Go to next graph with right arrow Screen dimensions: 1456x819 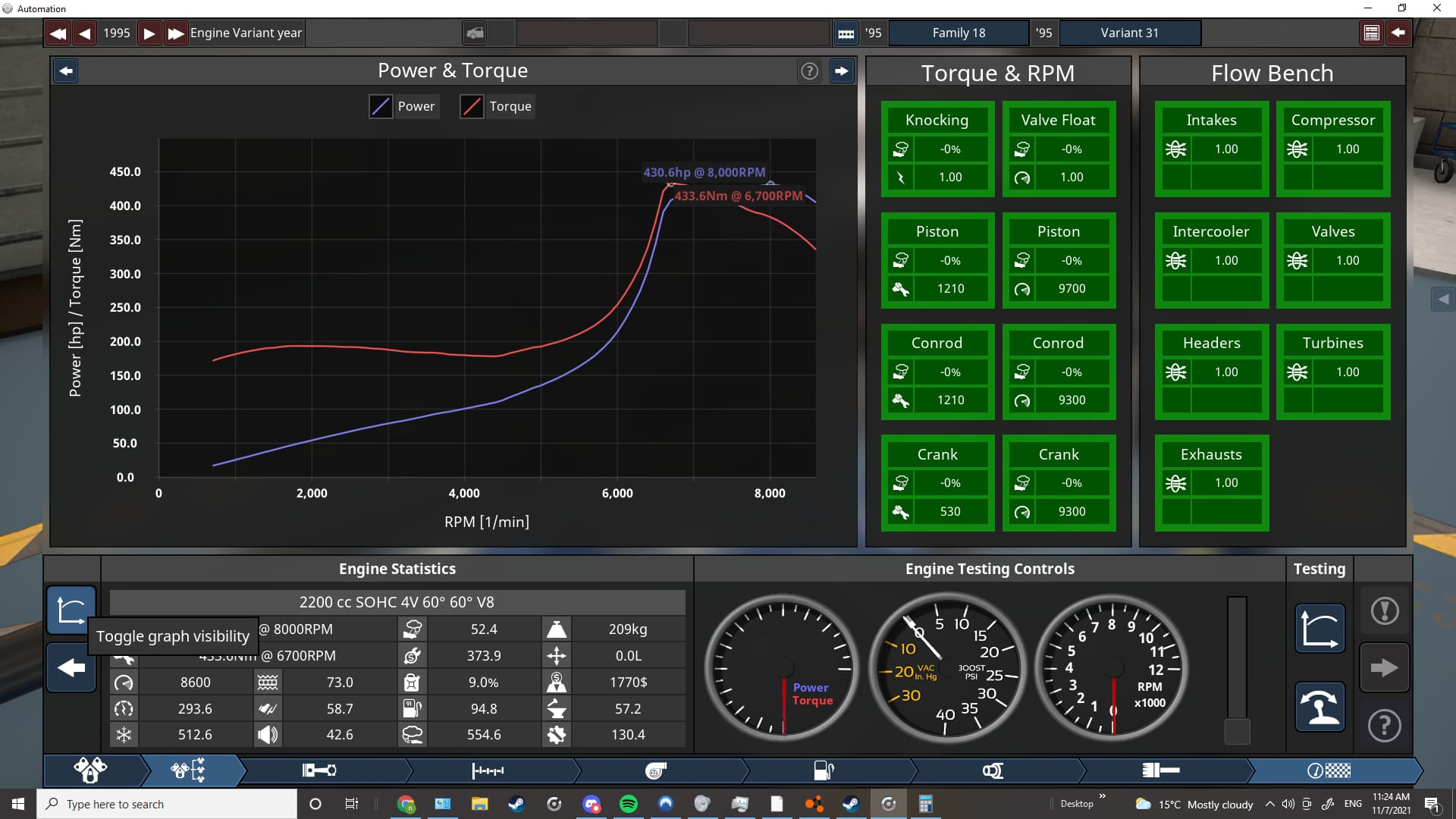[x=841, y=71]
